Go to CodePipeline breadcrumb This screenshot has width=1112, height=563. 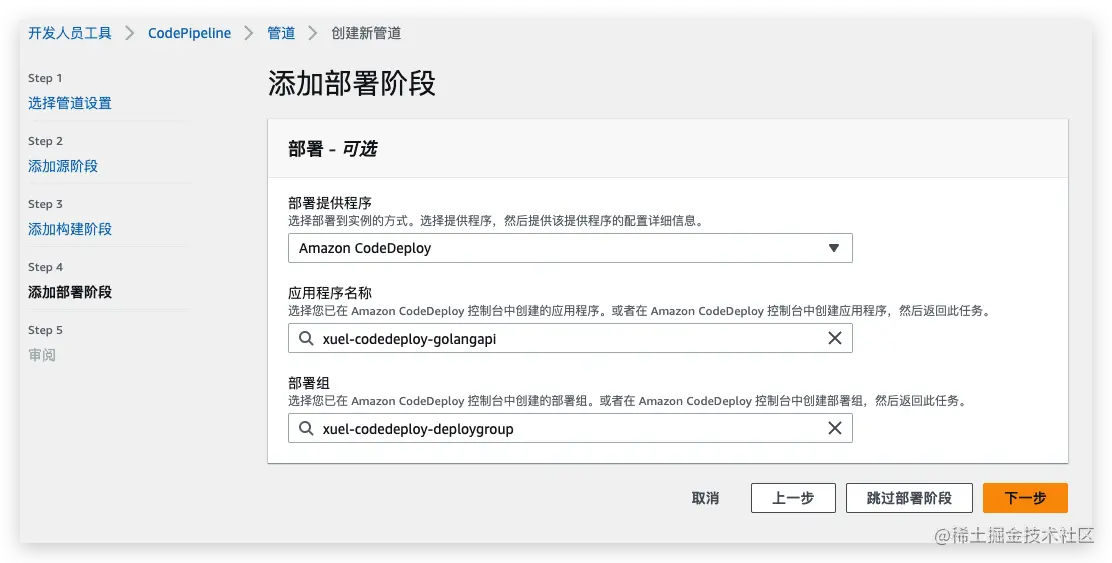pyautogui.click(x=189, y=33)
